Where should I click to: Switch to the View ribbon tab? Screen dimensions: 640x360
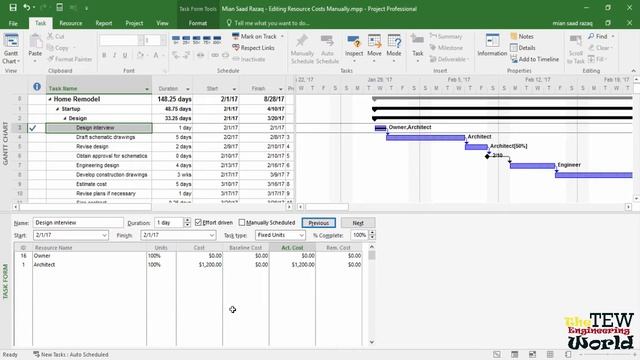[x=162, y=23]
